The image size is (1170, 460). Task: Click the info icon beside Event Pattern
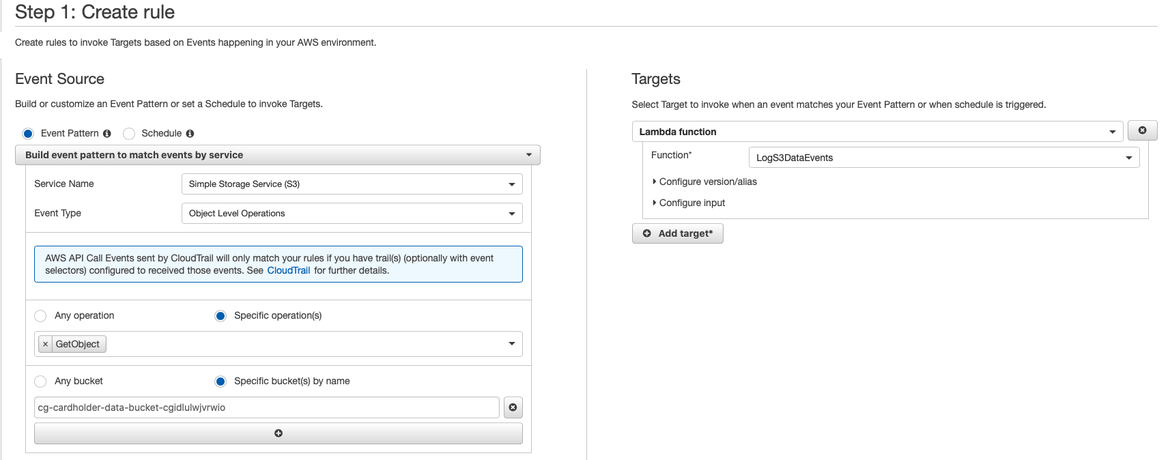coord(107,133)
